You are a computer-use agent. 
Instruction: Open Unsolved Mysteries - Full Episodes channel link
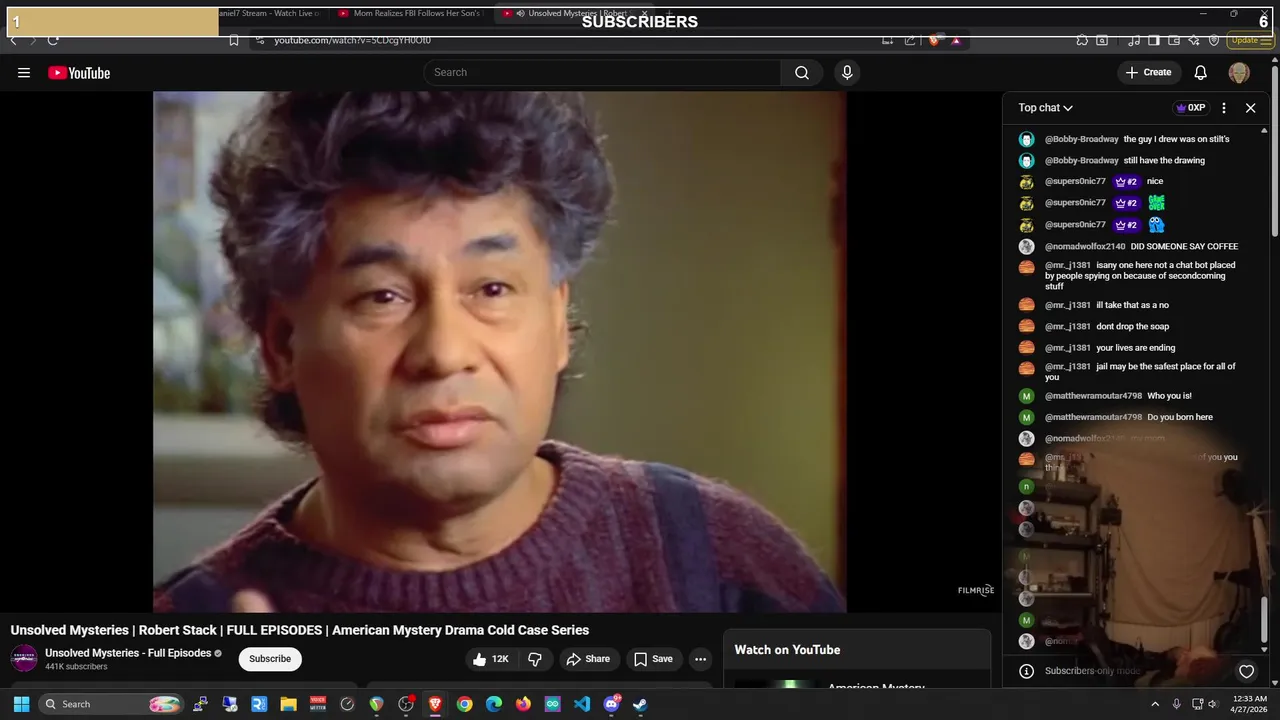128,653
